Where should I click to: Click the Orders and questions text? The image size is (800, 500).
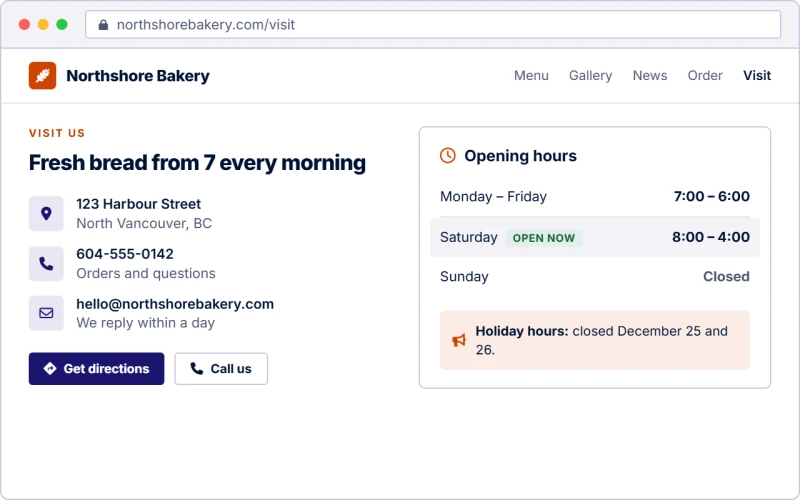pos(146,273)
